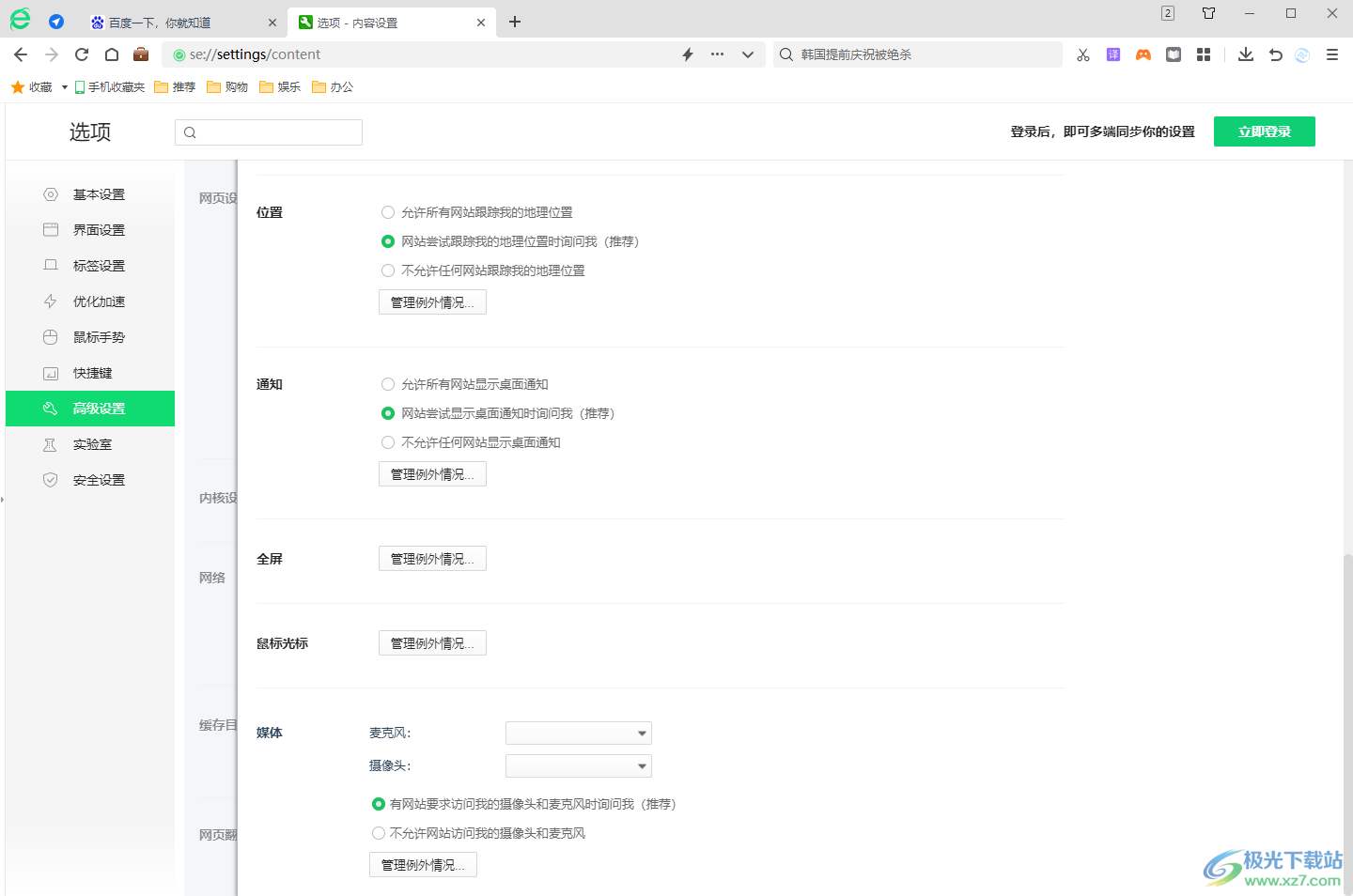Click the 360 browser logo icon

[x=20, y=20]
